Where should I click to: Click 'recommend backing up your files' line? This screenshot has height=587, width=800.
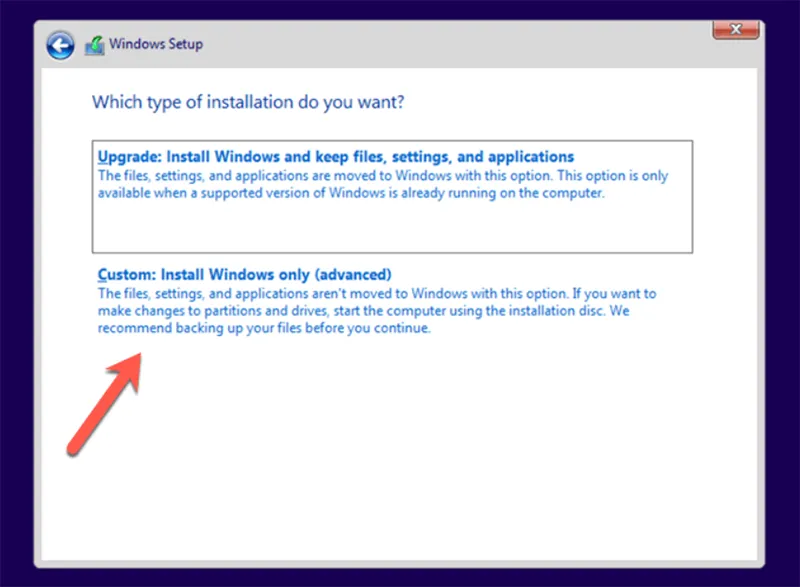264,329
